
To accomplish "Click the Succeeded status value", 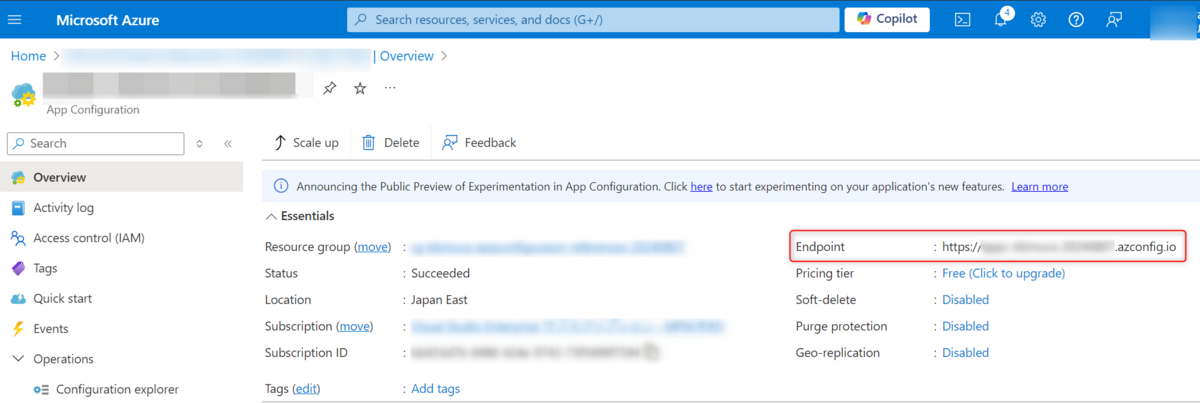I will [440, 273].
